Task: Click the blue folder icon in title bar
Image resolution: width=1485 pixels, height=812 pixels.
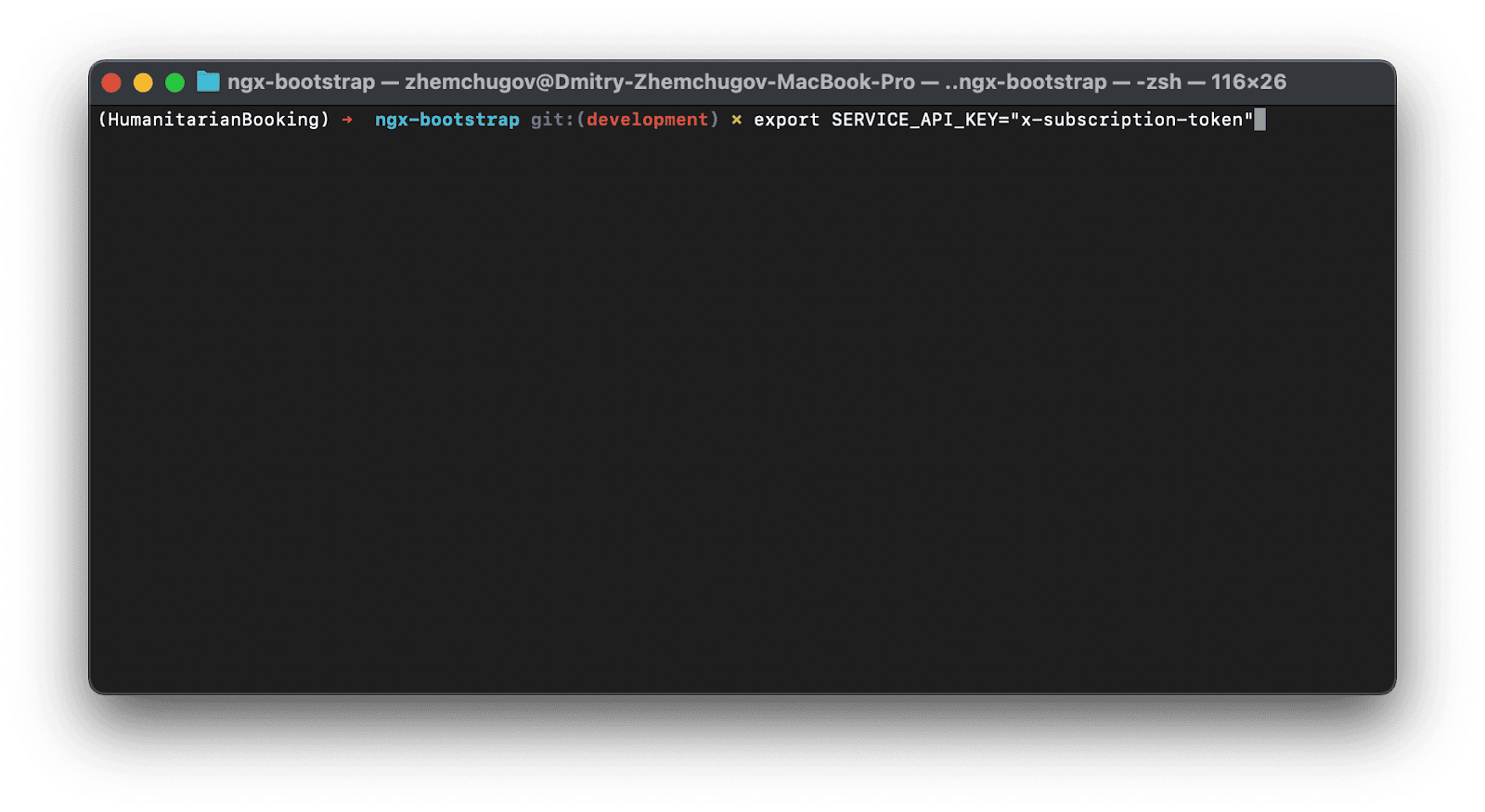Action: 208,82
